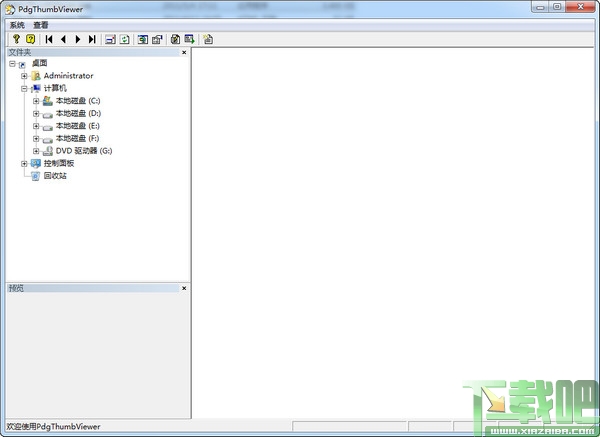
Task: Jump to the first page icon
Action: coord(49,39)
